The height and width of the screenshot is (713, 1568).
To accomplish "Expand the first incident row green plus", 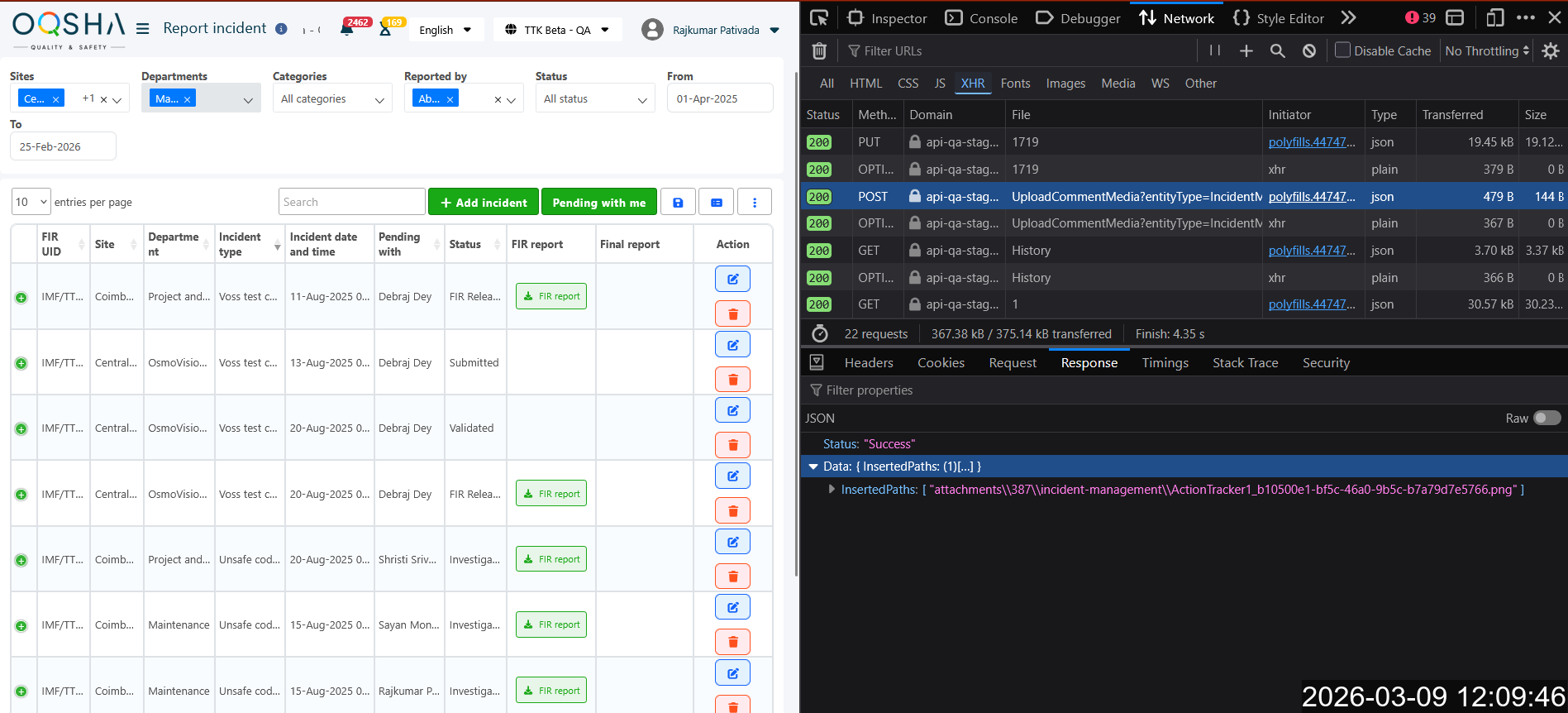I will [21, 297].
